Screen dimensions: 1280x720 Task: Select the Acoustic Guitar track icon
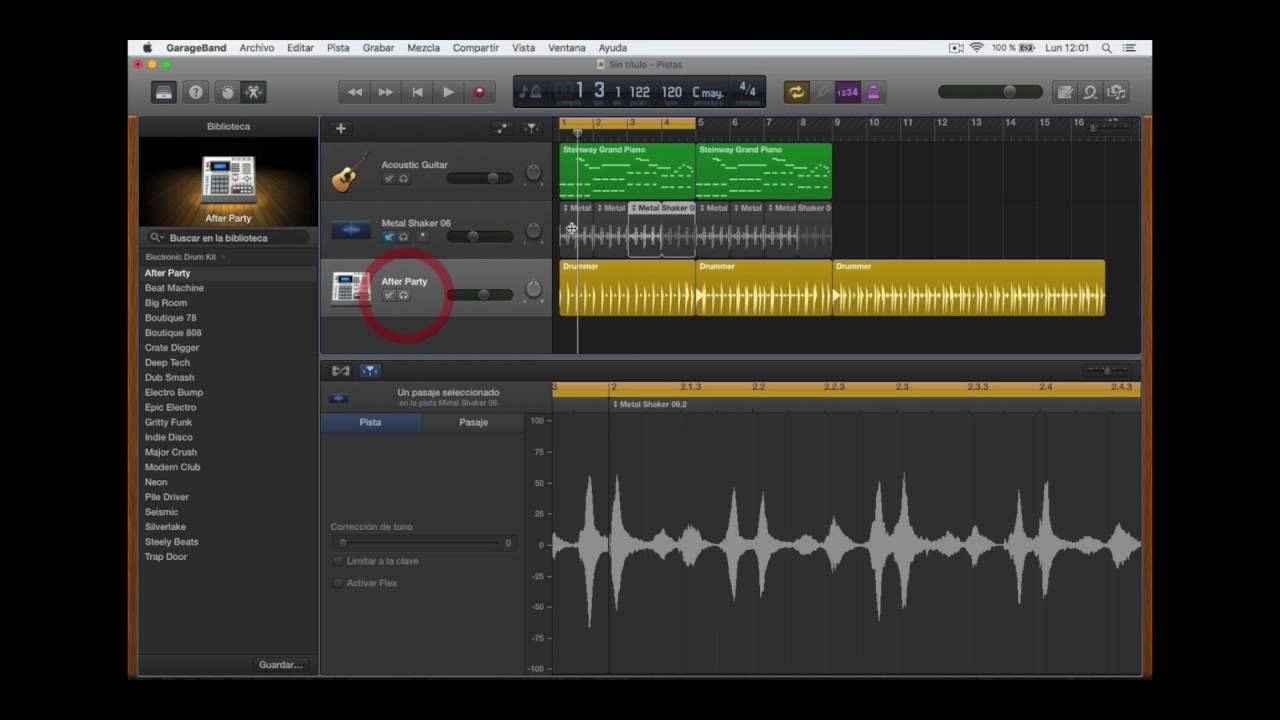coord(350,172)
